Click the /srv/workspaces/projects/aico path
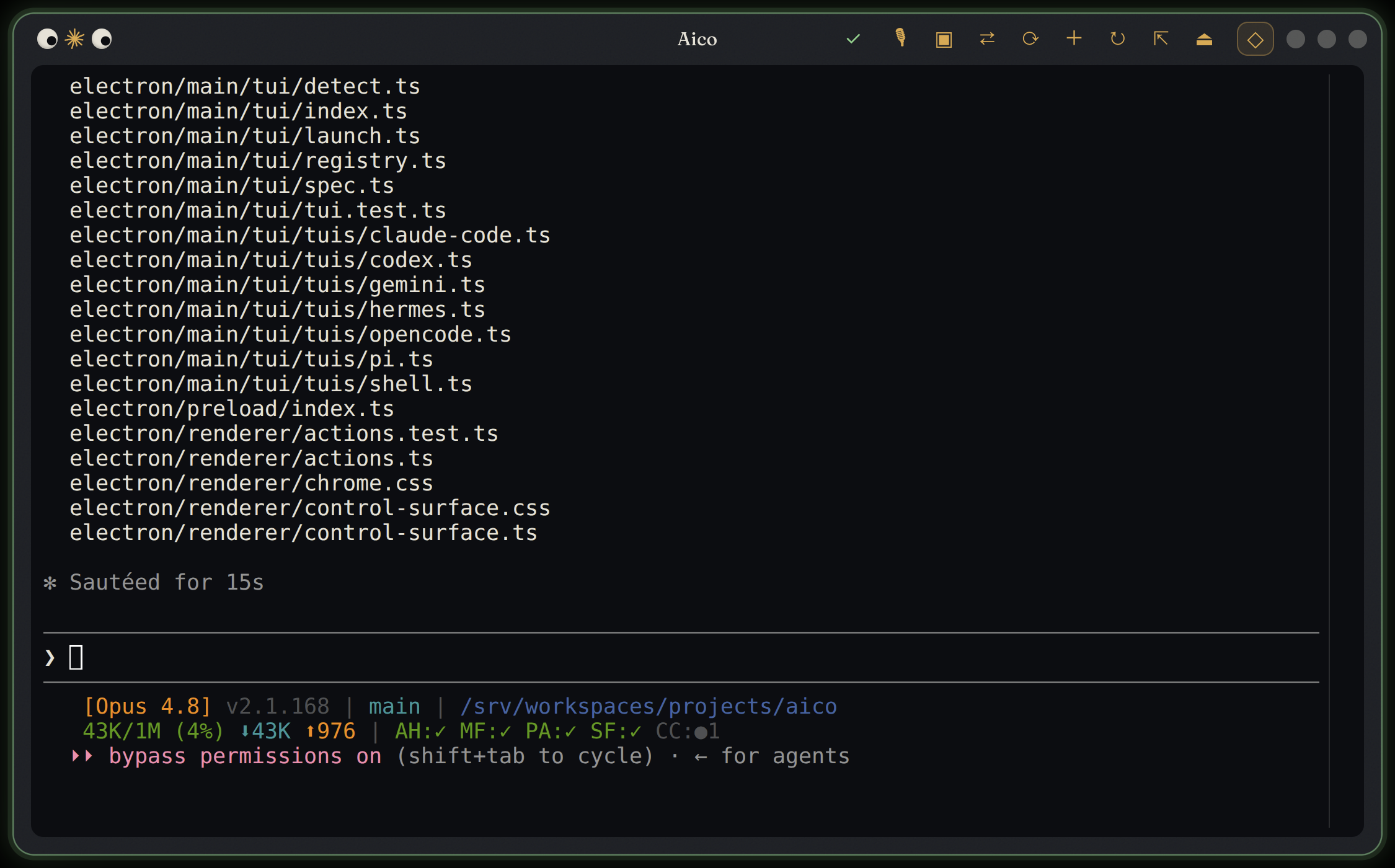Screen dimensions: 1395x868 (x=649, y=706)
